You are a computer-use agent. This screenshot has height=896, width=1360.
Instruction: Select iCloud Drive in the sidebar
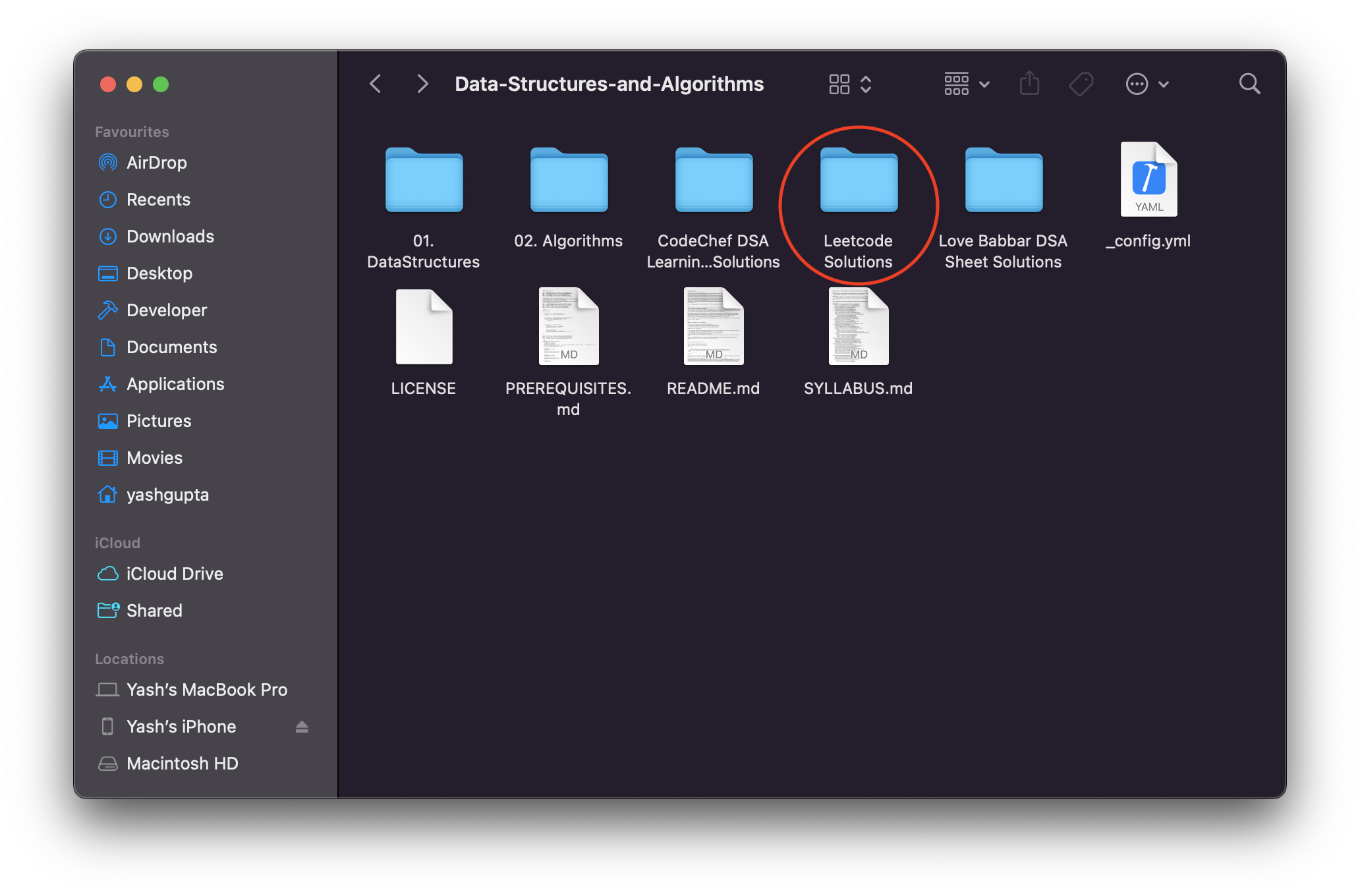click(175, 574)
